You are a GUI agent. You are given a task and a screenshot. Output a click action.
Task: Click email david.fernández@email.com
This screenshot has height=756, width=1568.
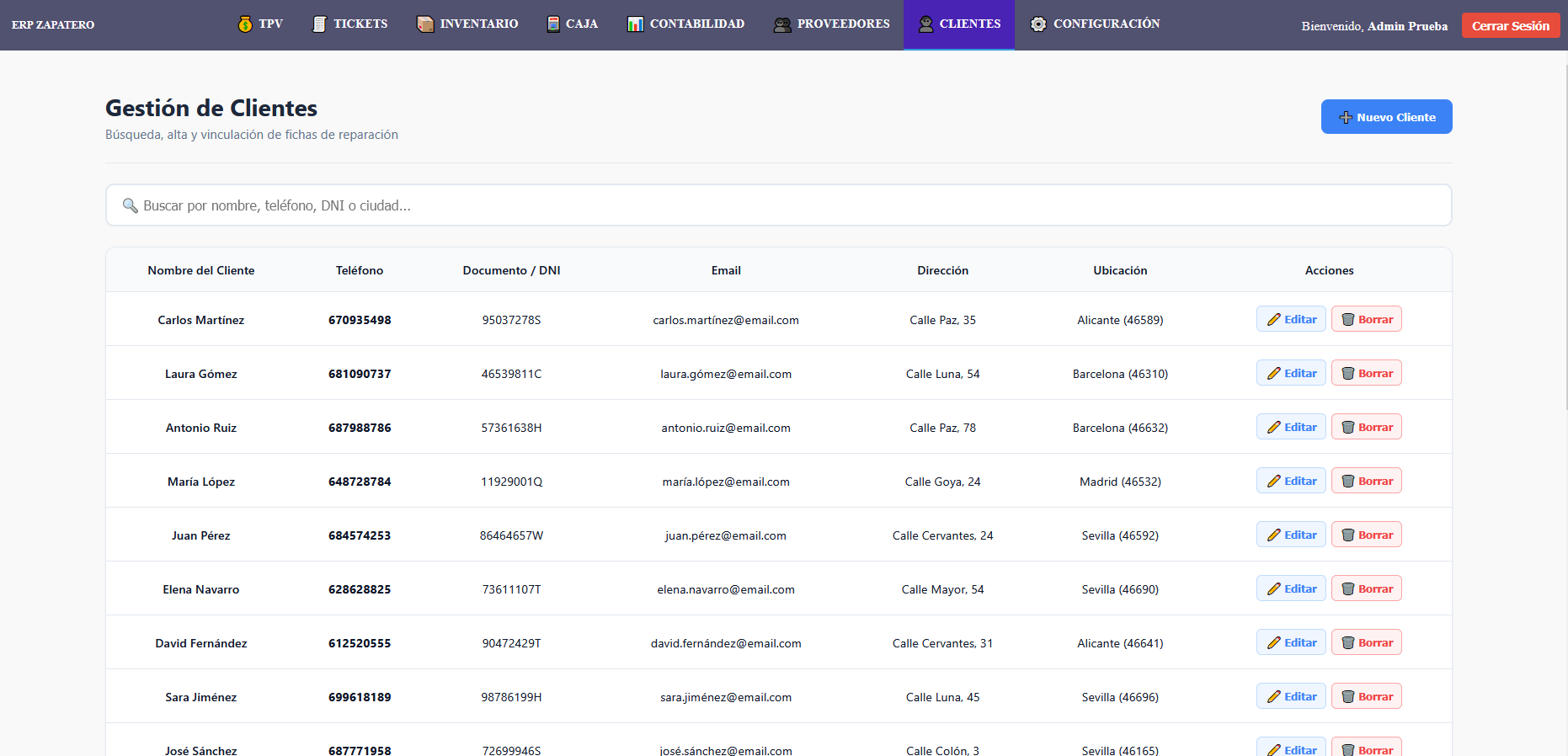point(726,643)
